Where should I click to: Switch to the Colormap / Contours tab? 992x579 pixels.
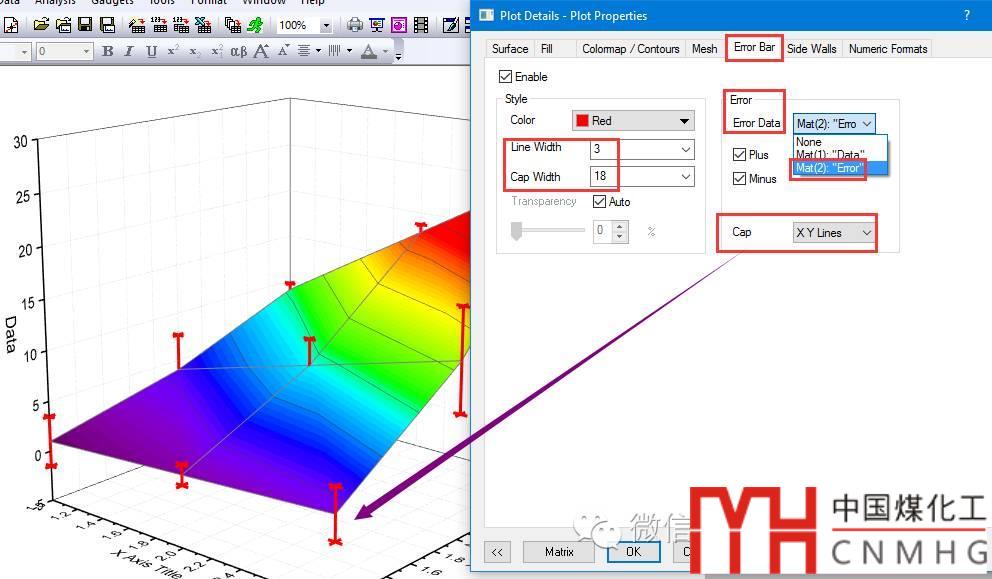tap(630, 48)
